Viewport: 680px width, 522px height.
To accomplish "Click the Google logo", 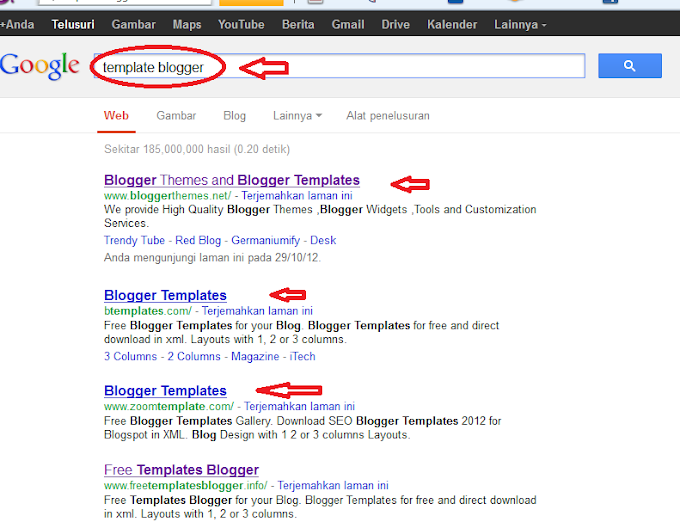I will [x=39, y=66].
